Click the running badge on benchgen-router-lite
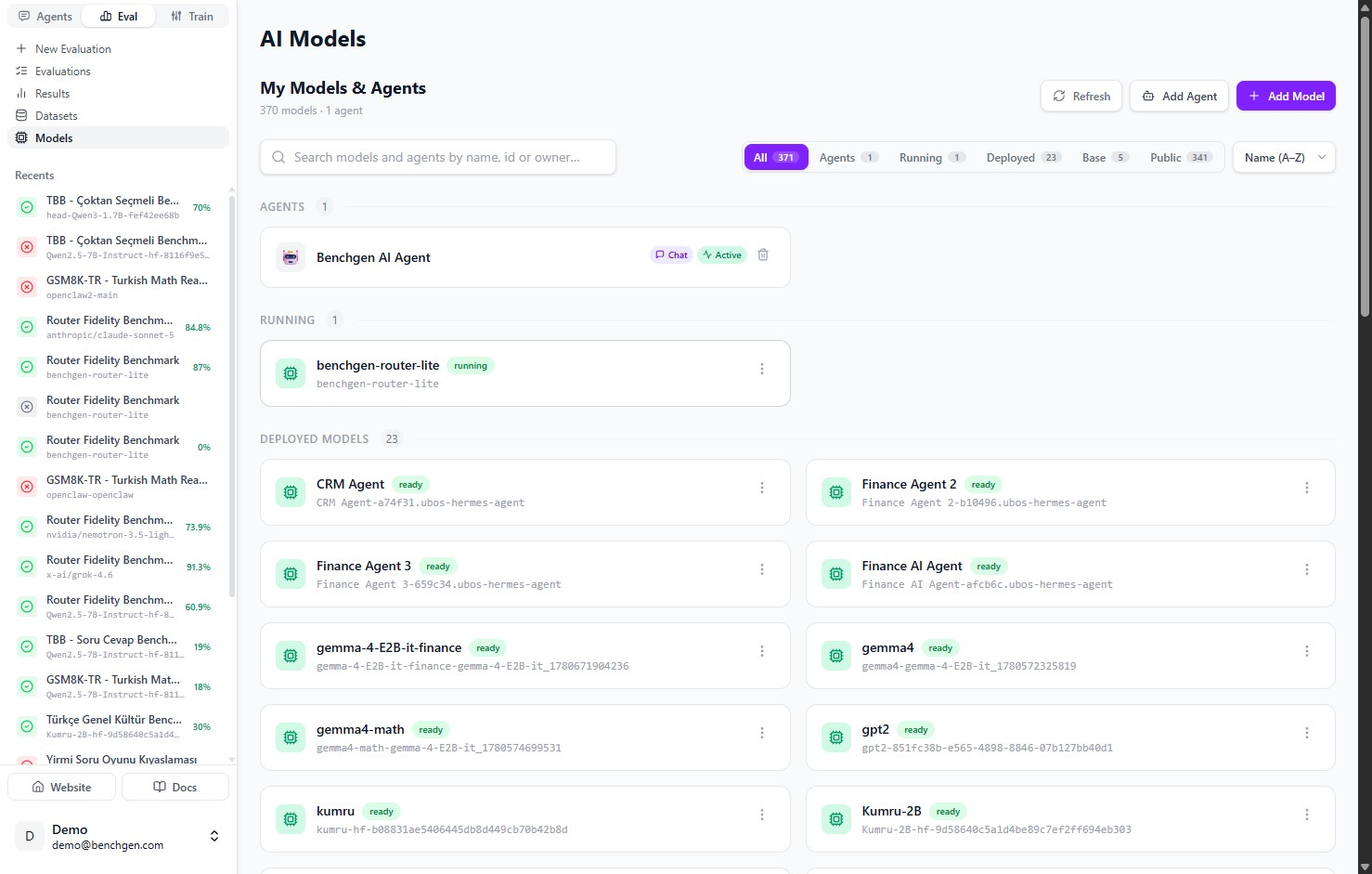This screenshot has width=1372, height=874. pyautogui.click(x=471, y=366)
